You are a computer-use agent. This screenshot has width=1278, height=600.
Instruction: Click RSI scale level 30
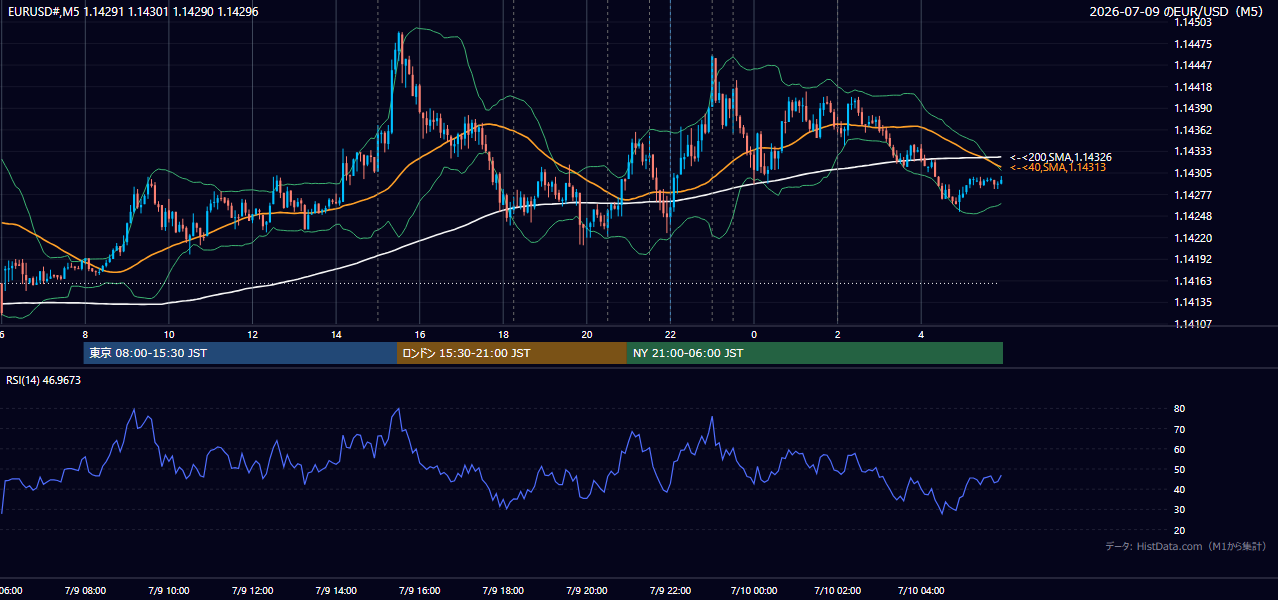coord(1180,510)
